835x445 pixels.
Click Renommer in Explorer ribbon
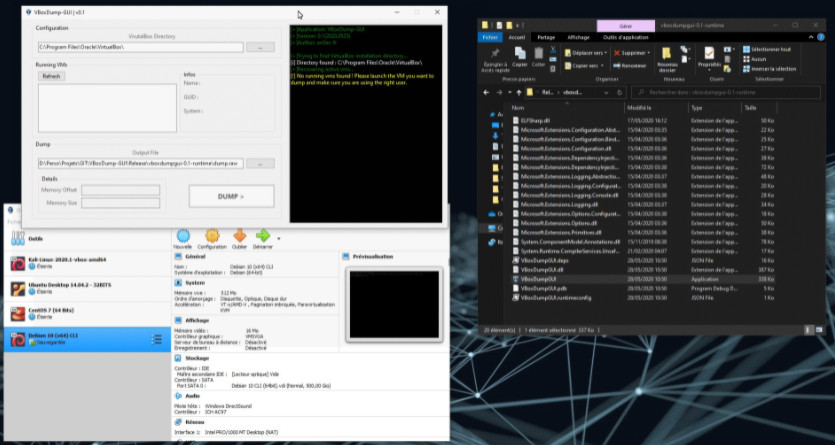click(x=630, y=65)
